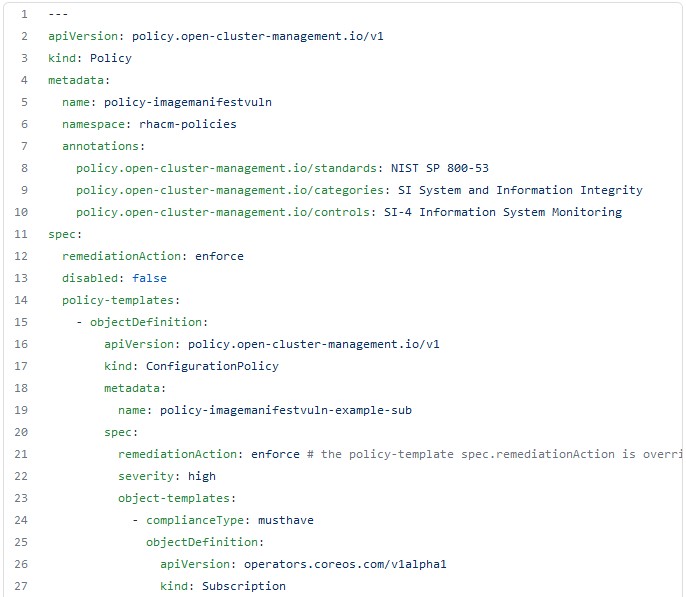The height and width of the screenshot is (597, 686).
Task: Click the policy-templates key
Action: (x=118, y=300)
